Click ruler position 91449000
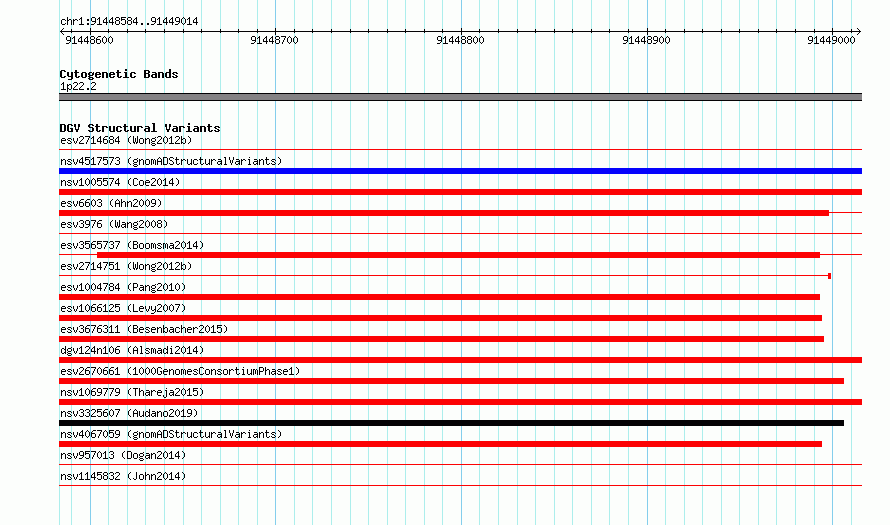The width and height of the screenshot is (890, 525). coord(832,40)
